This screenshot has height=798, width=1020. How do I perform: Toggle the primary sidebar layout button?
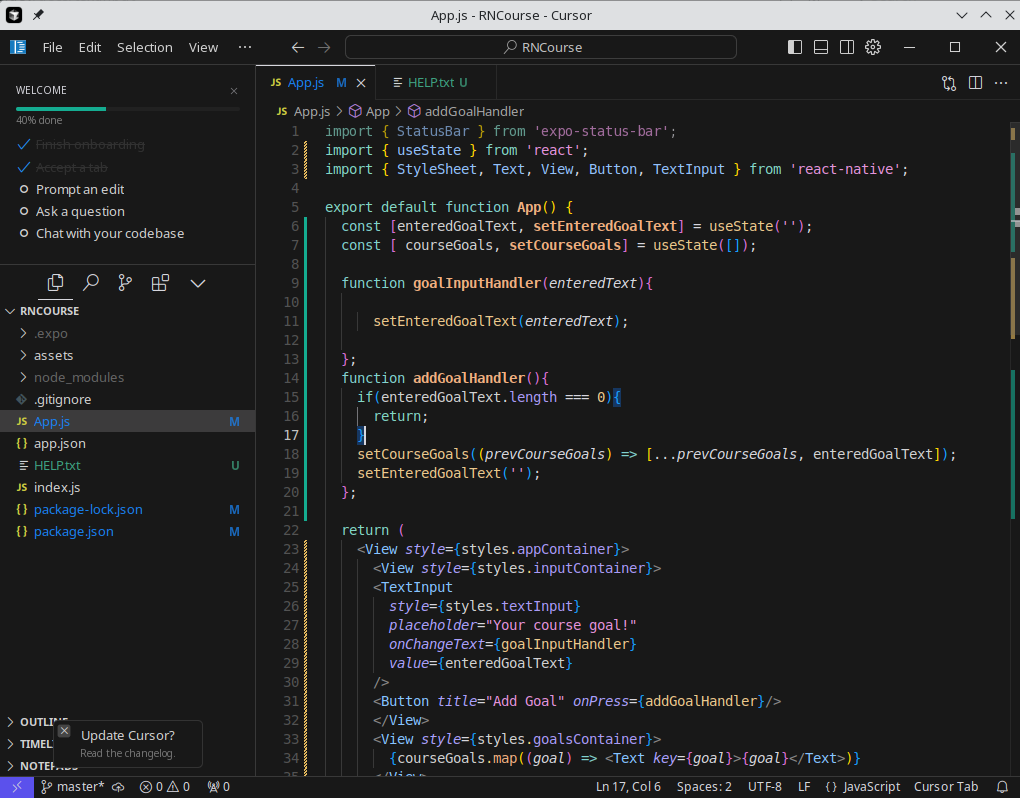795,47
